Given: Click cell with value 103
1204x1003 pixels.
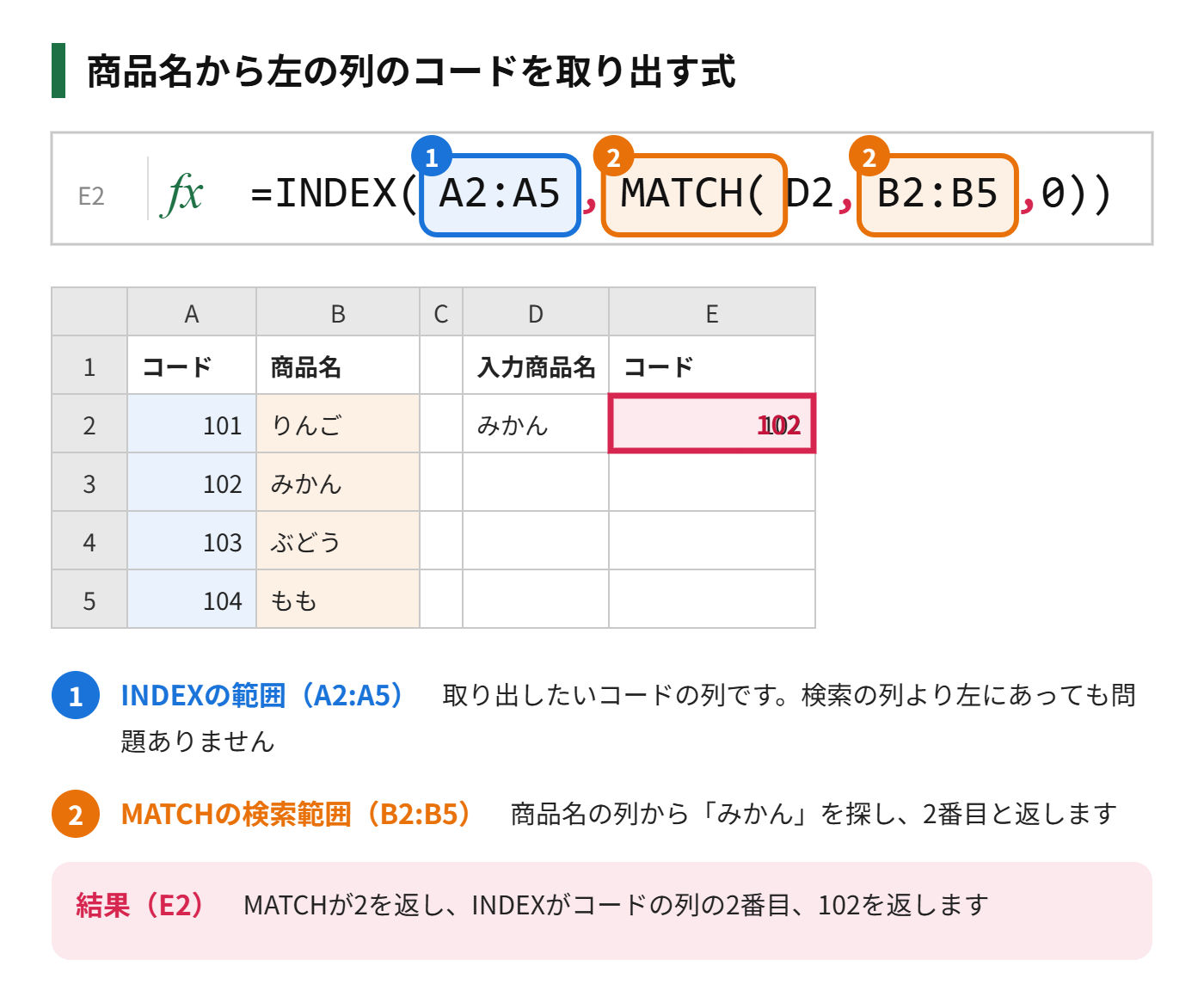Looking at the screenshot, I should [192, 541].
